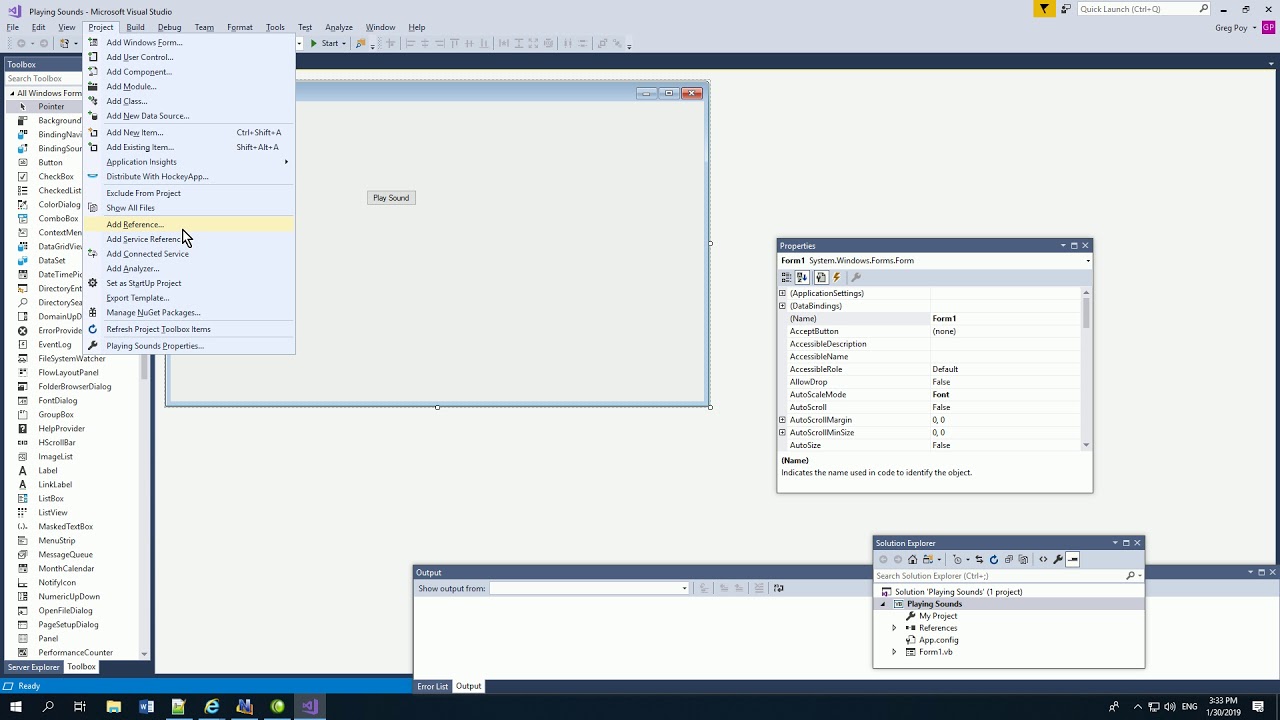
Task: Click Collapse All icon in Solution Explorer
Action: (x=1008, y=560)
